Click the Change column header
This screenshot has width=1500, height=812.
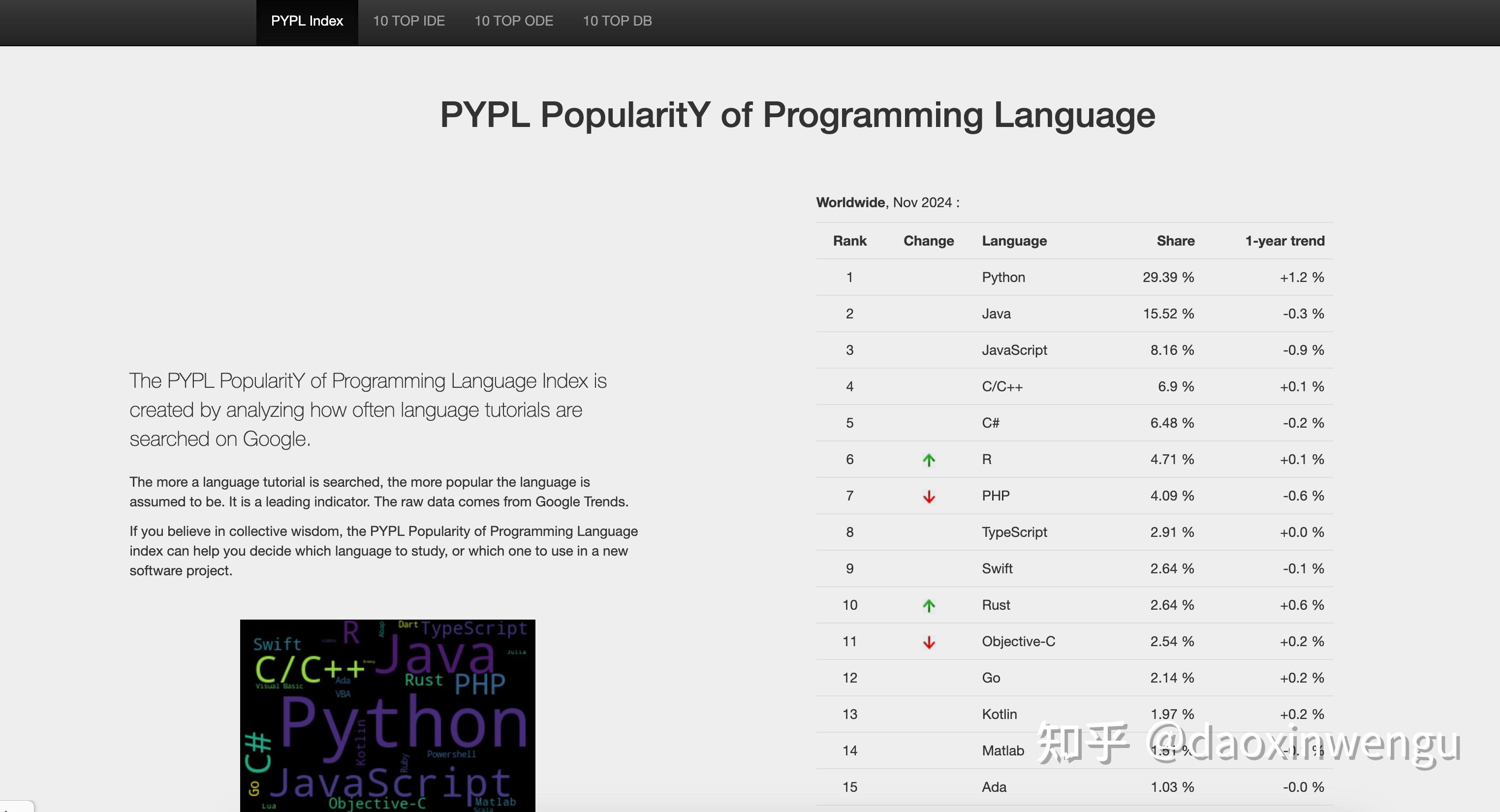(x=928, y=241)
